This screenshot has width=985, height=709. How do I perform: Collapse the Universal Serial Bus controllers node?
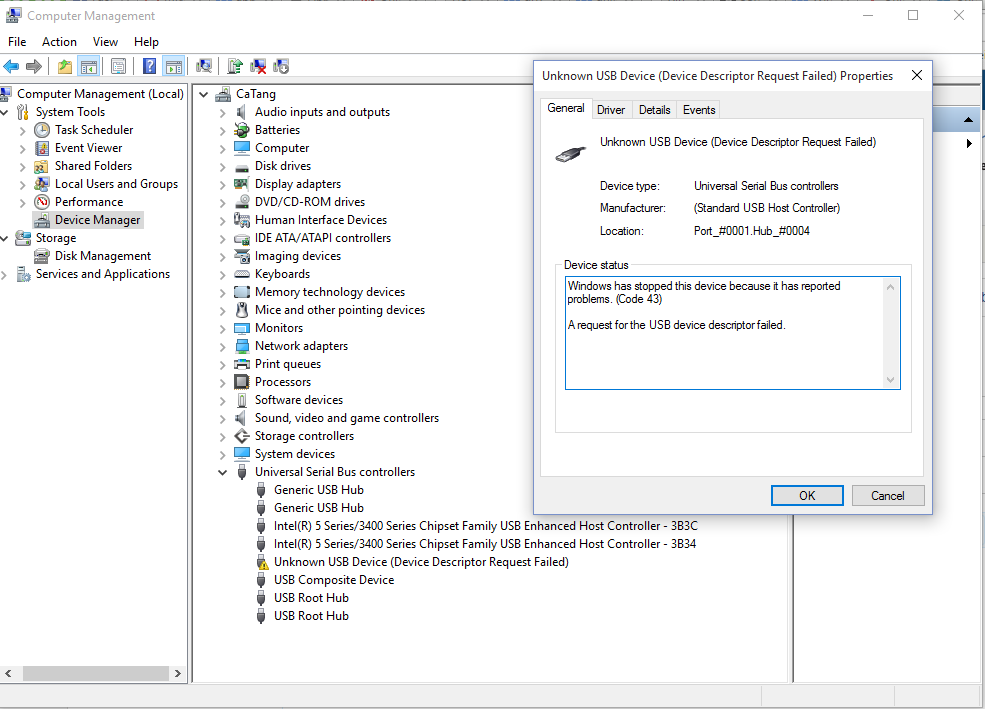(x=223, y=472)
